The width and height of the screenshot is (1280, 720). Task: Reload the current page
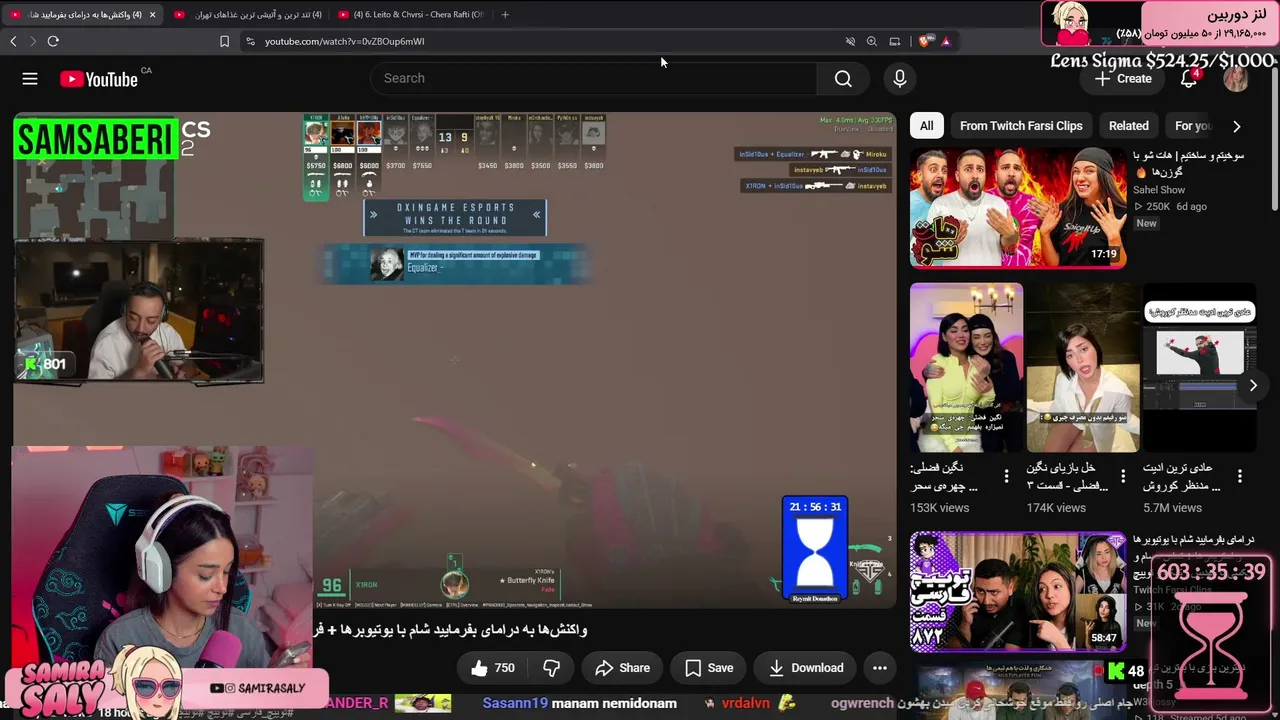[53, 41]
